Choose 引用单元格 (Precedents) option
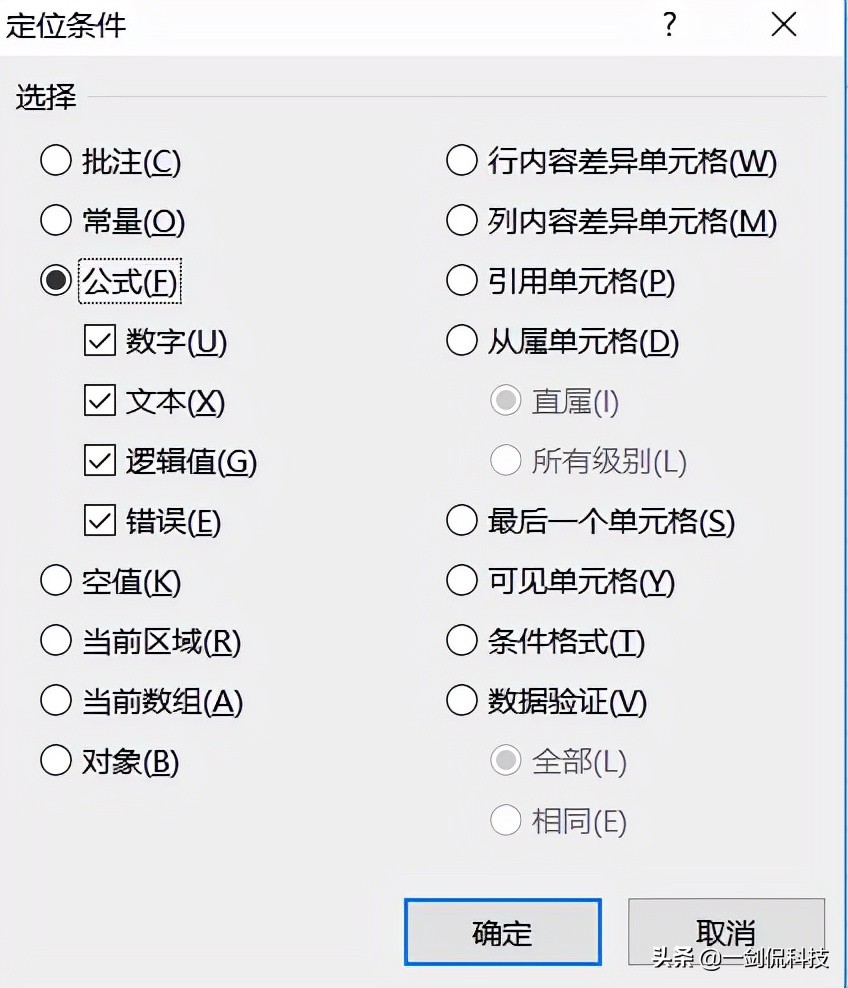Image resolution: width=848 pixels, height=988 pixels. pyautogui.click(x=461, y=281)
